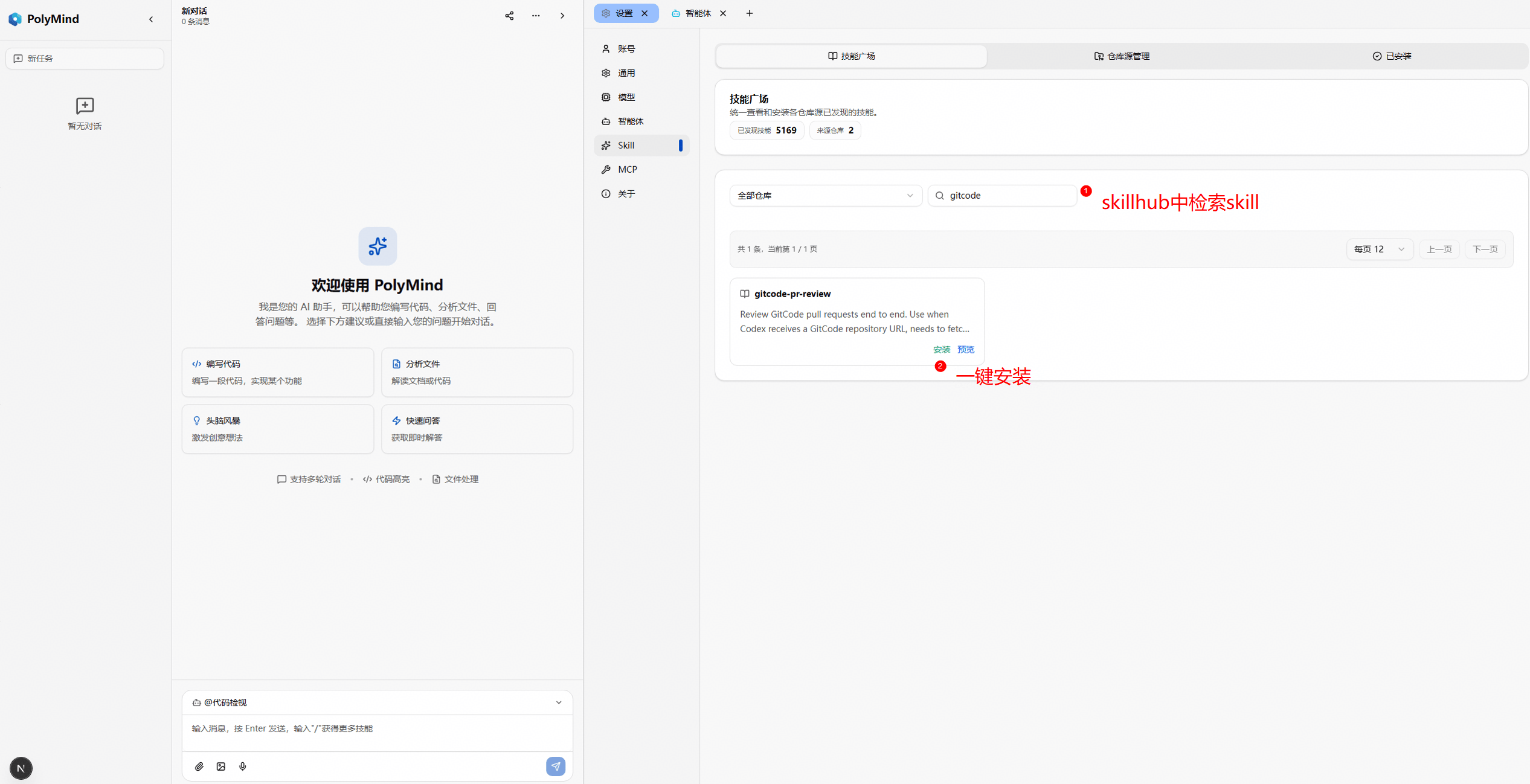Image resolution: width=1530 pixels, height=784 pixels.
Task: Open MCP settings section
Action: [x=641, y=170]
